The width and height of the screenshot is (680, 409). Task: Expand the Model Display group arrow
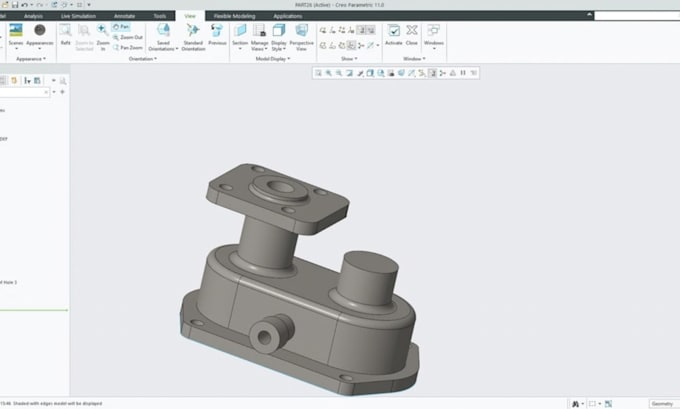coord(289,59)
